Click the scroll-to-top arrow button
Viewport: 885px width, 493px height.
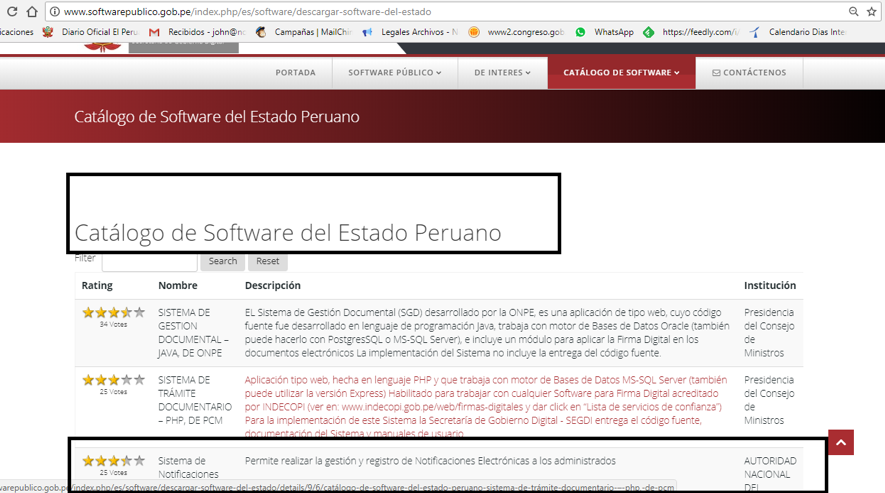click(840, 442)
